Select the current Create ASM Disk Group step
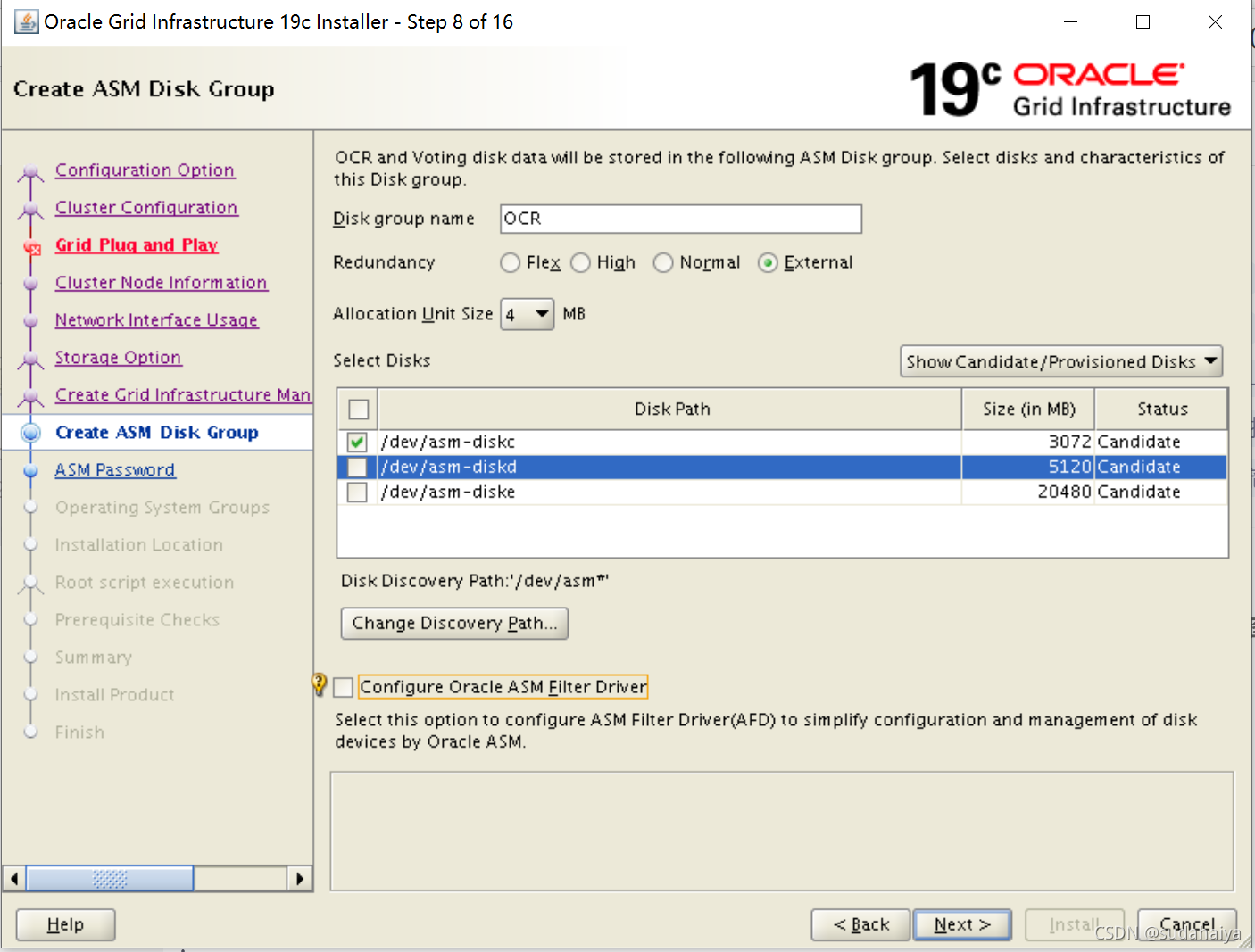 tap(157, 432)
